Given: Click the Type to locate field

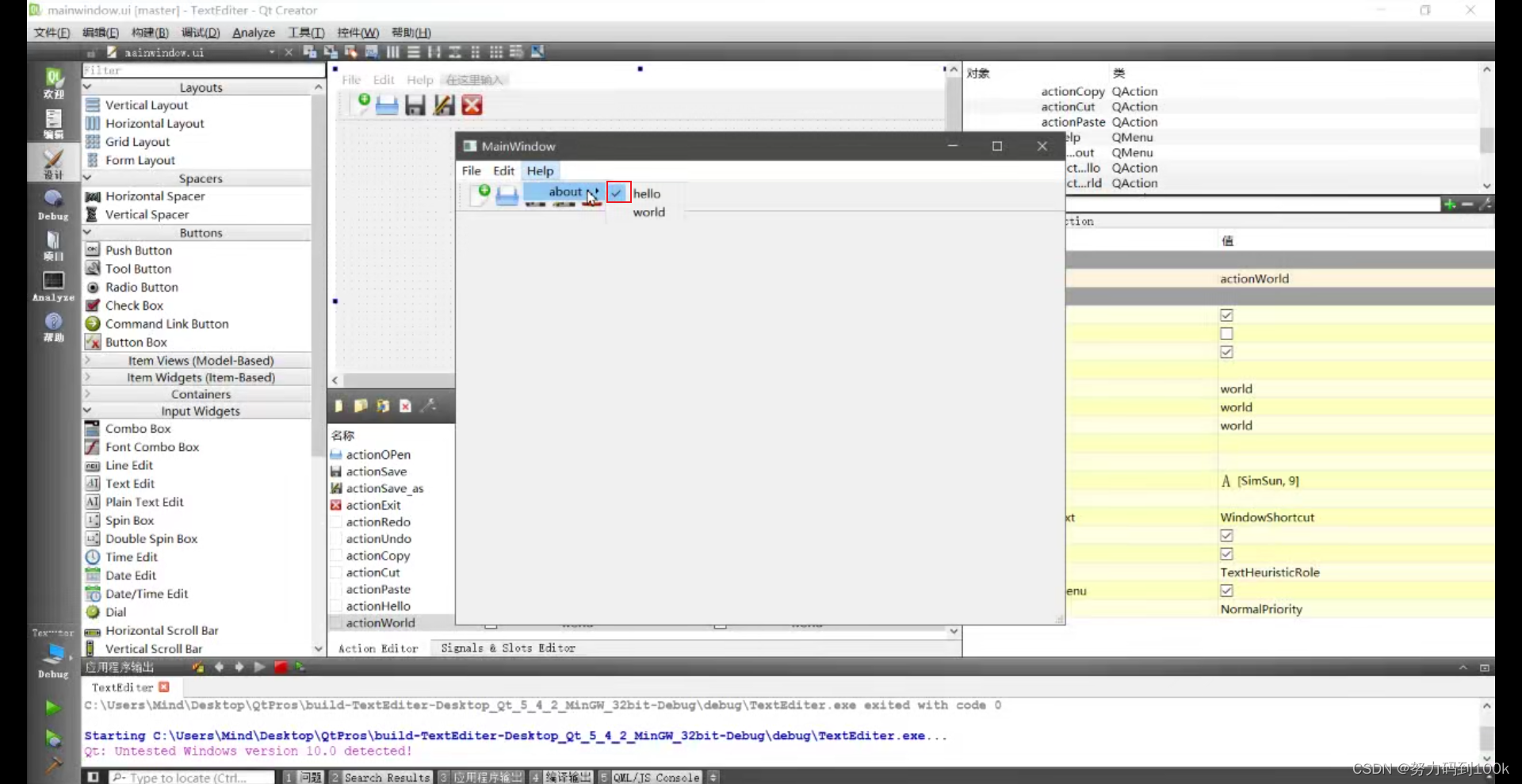Looking at the screenshot, I should pyautogui.click(x=190, y=777).
